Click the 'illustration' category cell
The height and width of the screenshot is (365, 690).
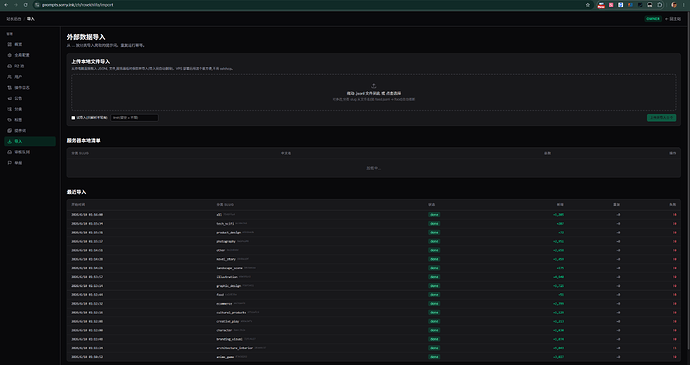tap(227, 277)
